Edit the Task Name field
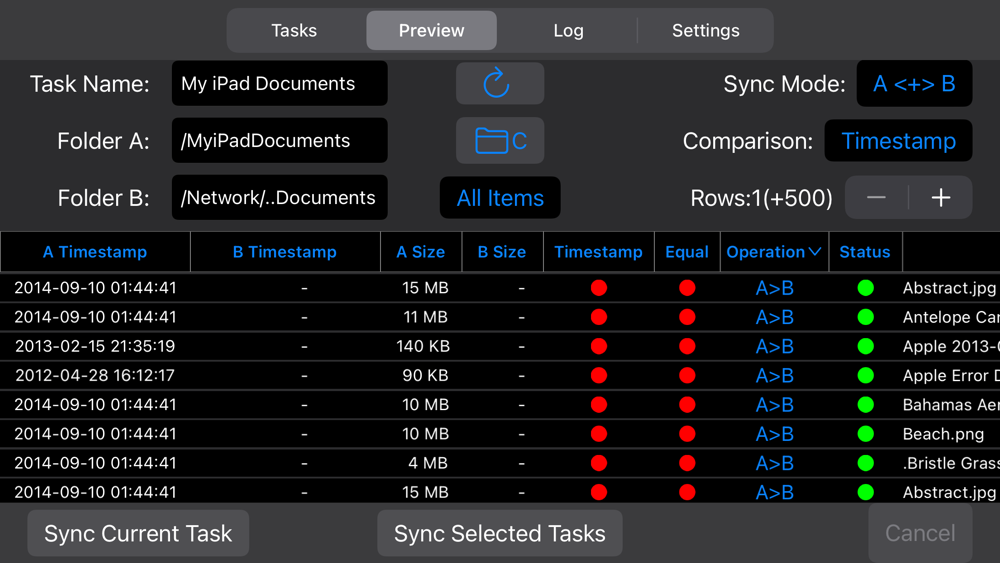1000x563 pixels. pos(279,84)
